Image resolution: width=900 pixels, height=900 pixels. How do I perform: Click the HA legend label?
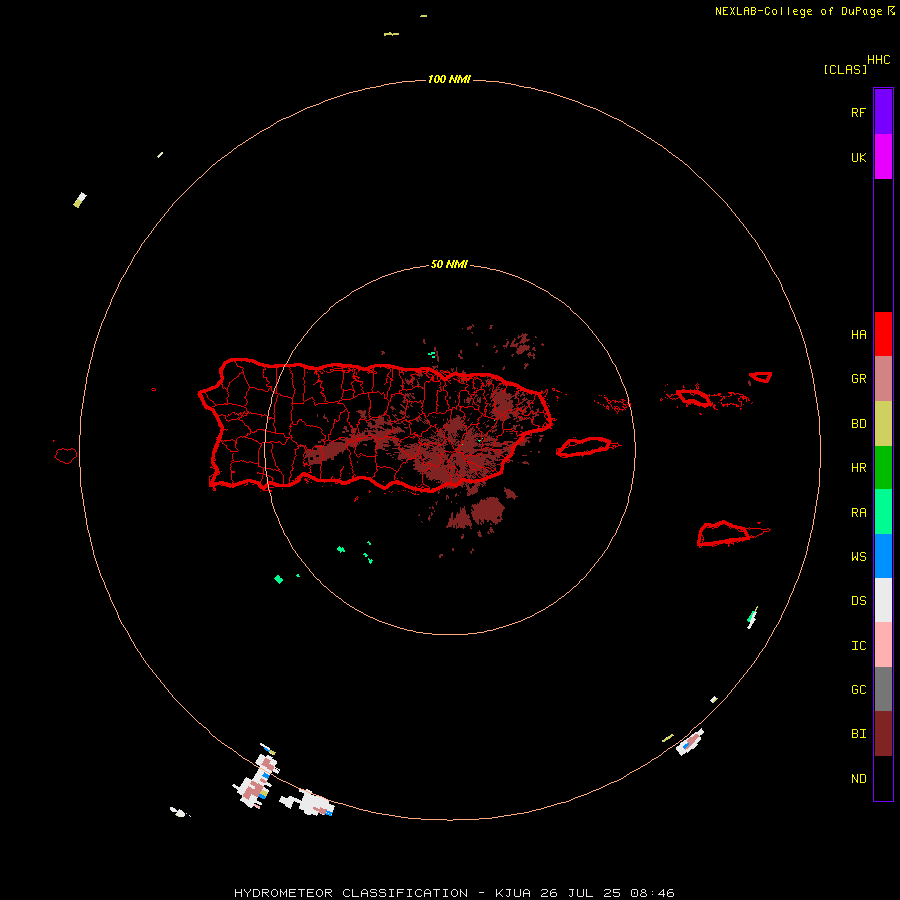(858, 334)
